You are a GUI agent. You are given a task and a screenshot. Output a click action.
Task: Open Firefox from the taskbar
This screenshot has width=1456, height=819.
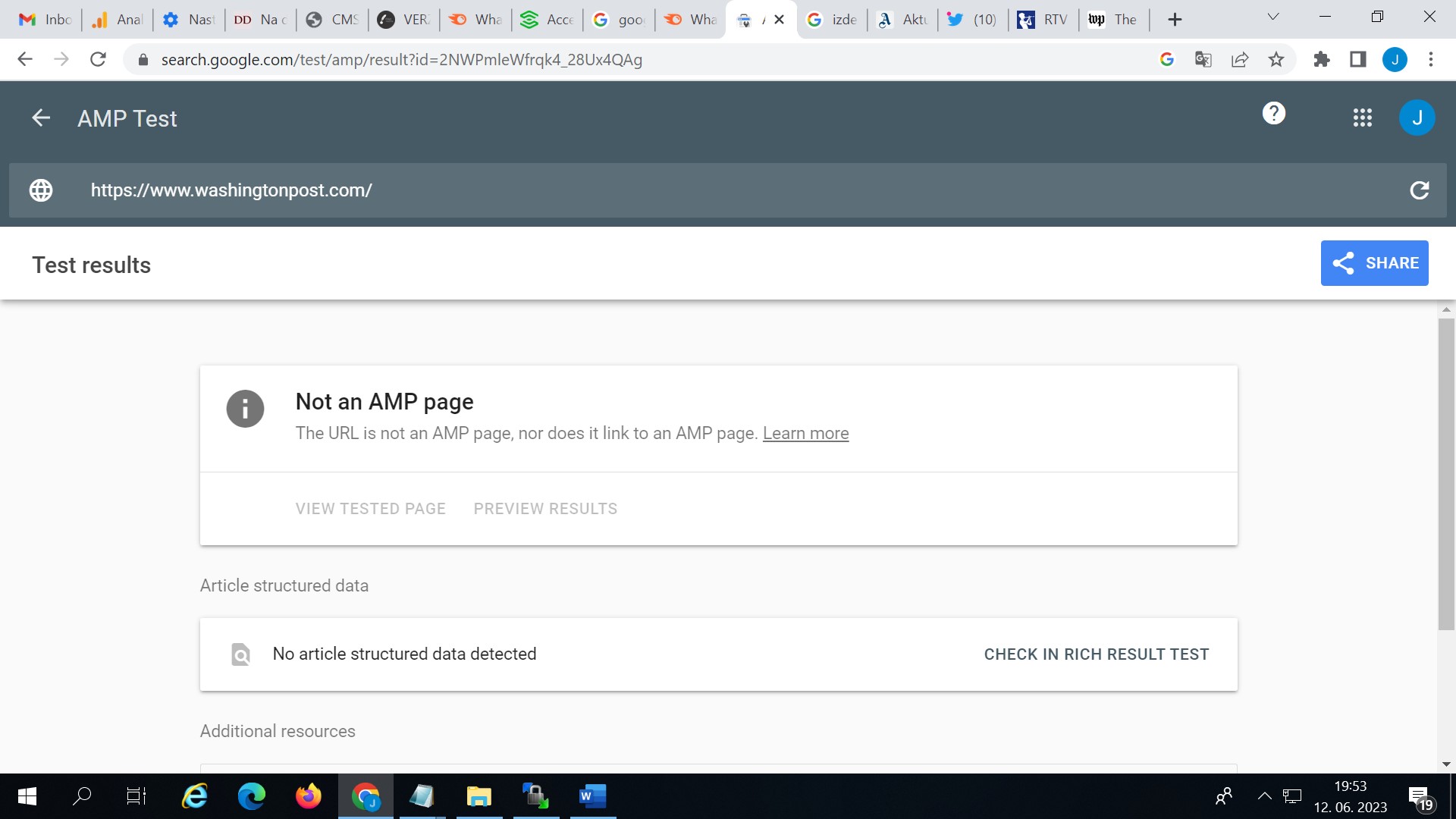pos(309,796)
